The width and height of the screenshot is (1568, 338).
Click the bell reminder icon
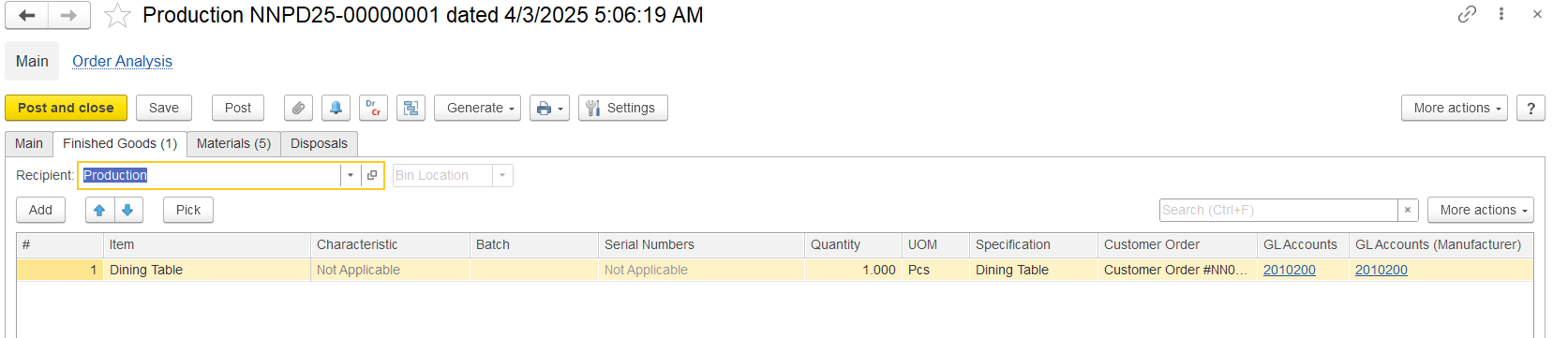click(336, 108)
